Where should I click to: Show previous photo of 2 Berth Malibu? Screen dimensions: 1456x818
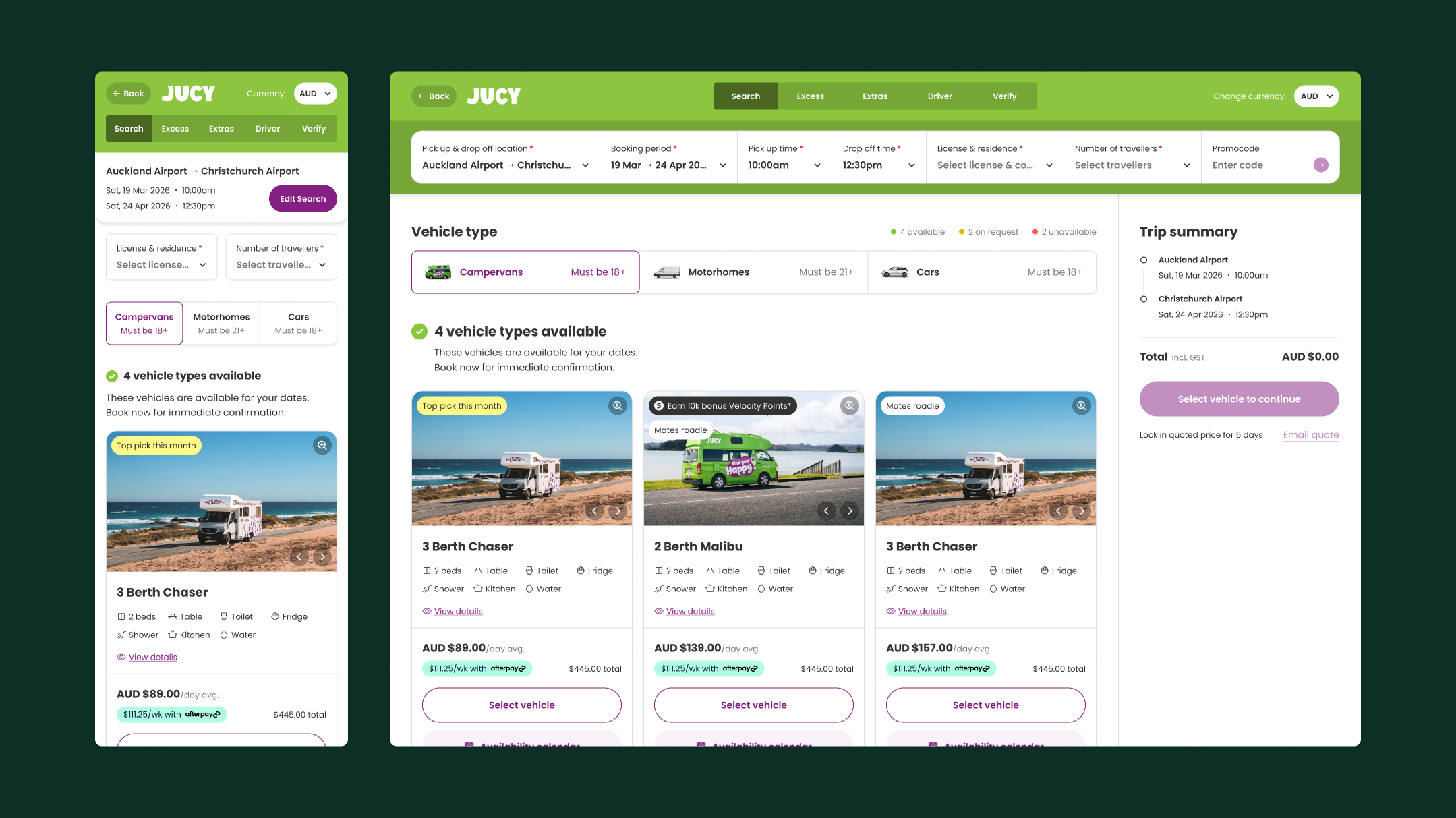pos(826,510)
